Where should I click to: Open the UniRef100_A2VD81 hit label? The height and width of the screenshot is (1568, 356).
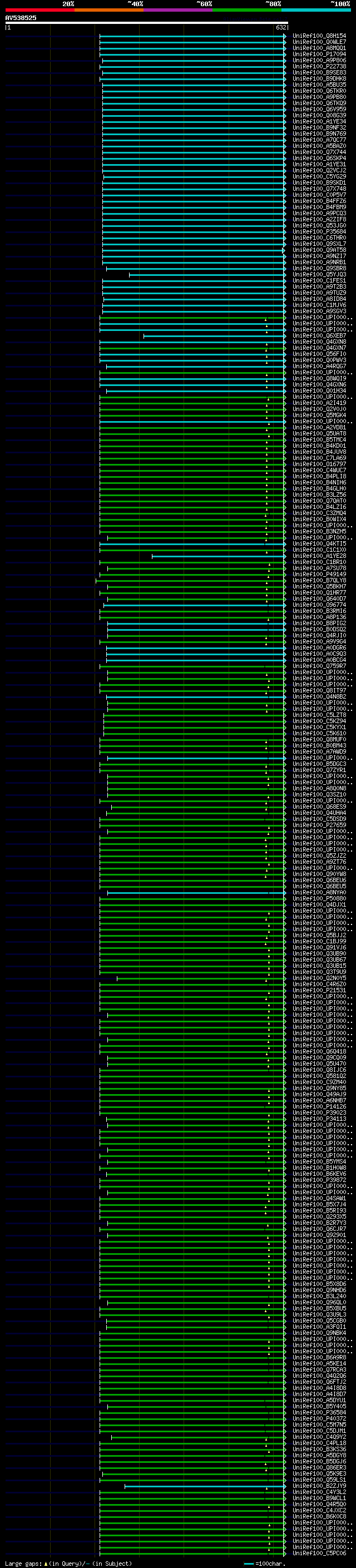(x=319, y=427)
